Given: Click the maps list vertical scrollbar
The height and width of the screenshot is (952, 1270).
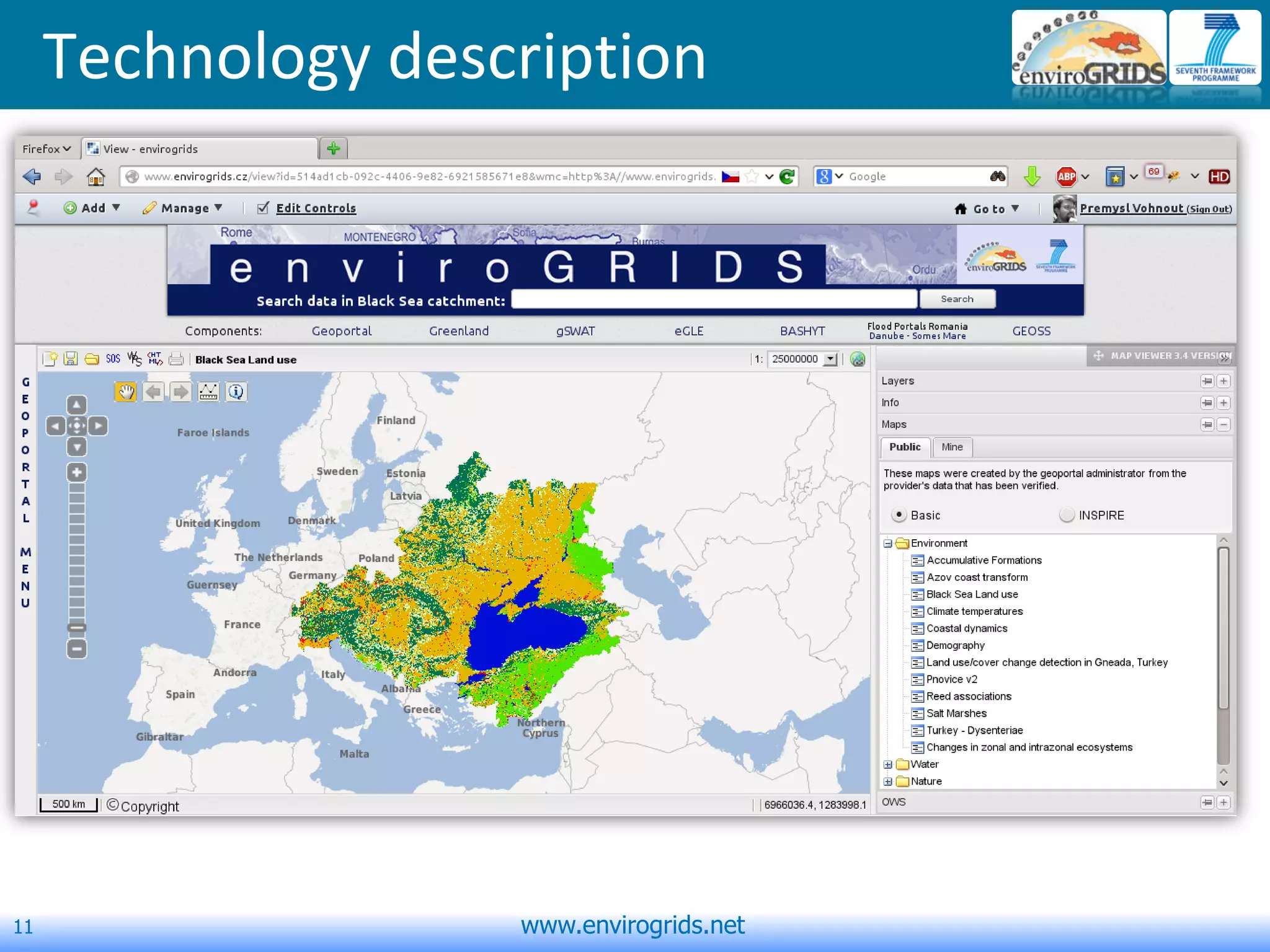Looking at the screenshot, I should 1223,627.
